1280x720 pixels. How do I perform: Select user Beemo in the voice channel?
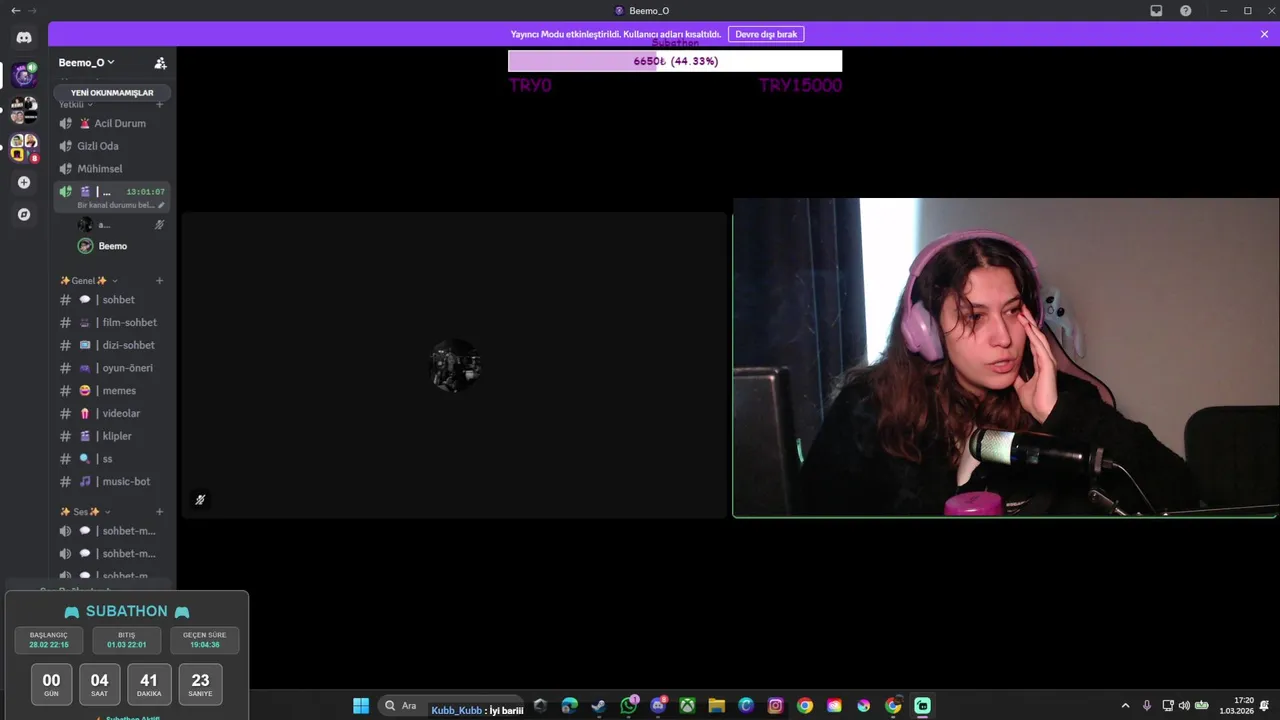point(120,246)
